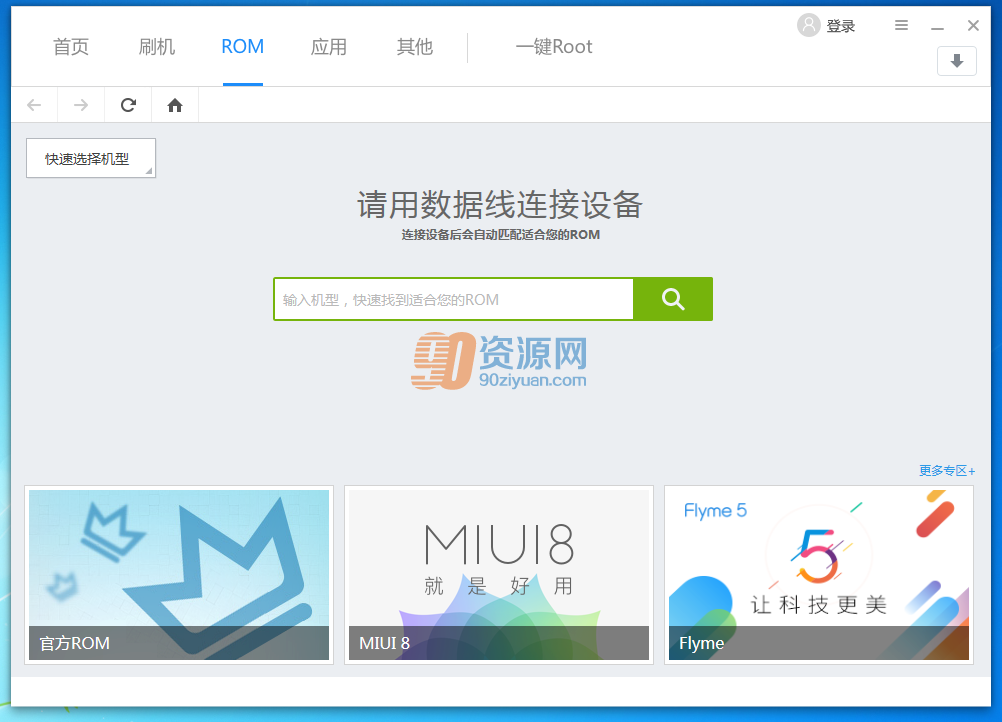Open the 应用 tab
Screen dimensions: 1002x722
click(x=328, y=47)
